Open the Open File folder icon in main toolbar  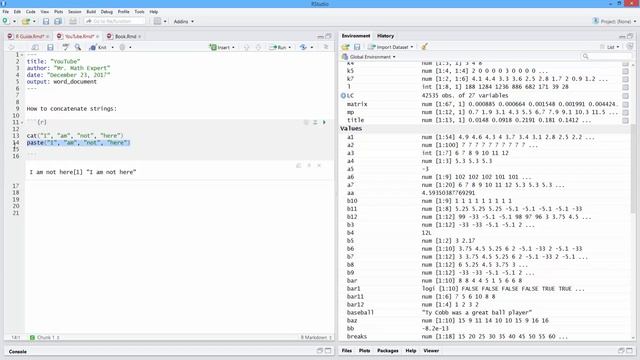[26, 21]
